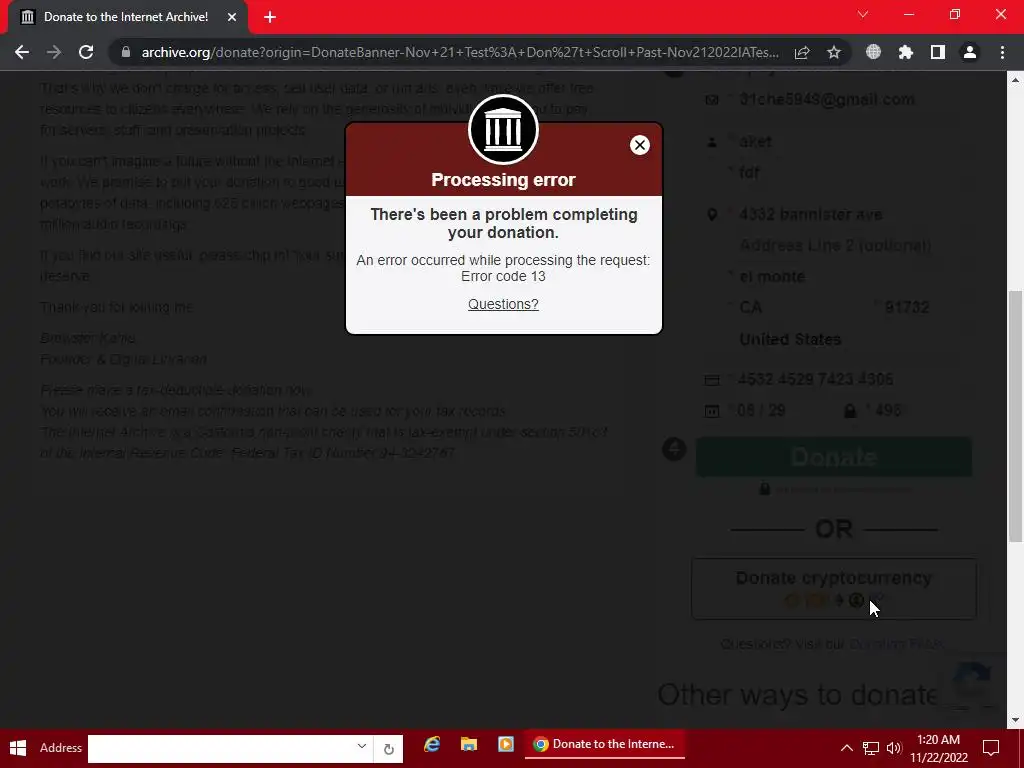Open the Extensions puzzle menu
Viewport: 1024px width, 768px height.
(905, 52)
